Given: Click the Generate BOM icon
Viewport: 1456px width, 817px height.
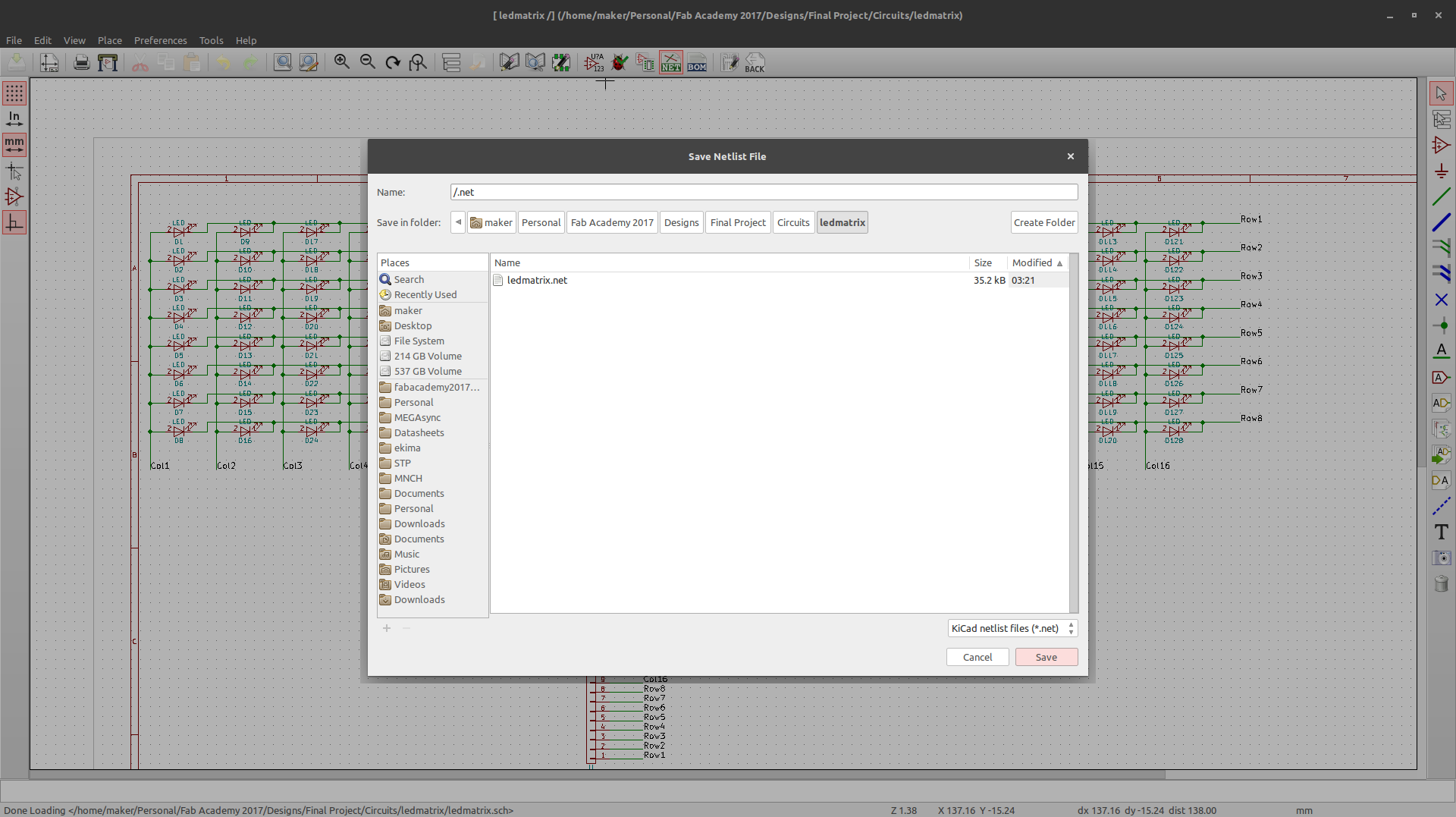Looking at the screenshot, I should [x=697, y=62].
